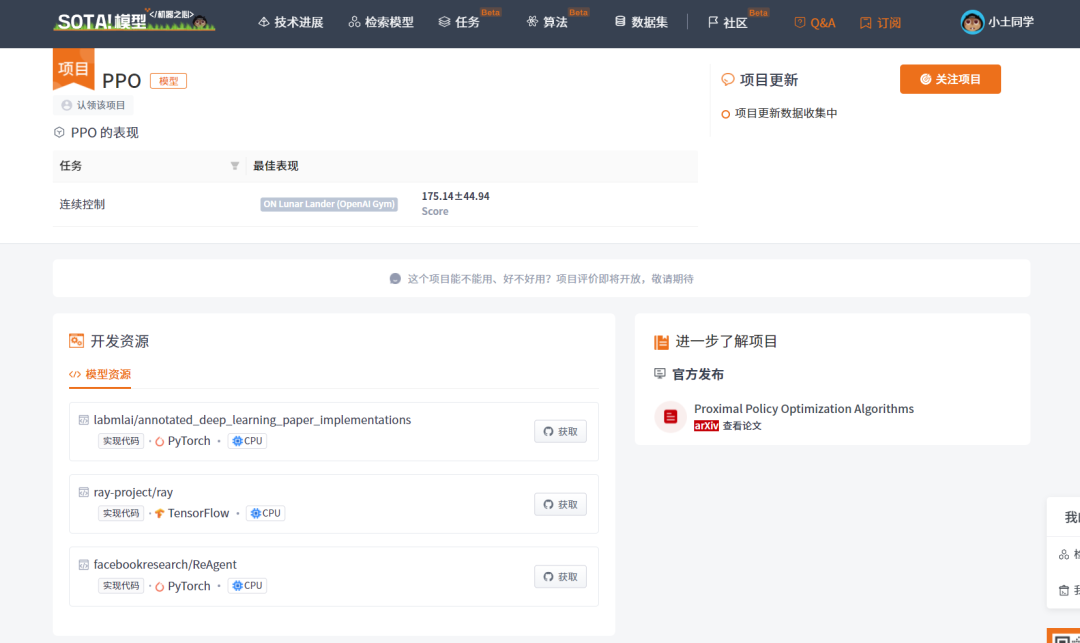Open the 社区 Beta navigation item

(x=728, y=22)
